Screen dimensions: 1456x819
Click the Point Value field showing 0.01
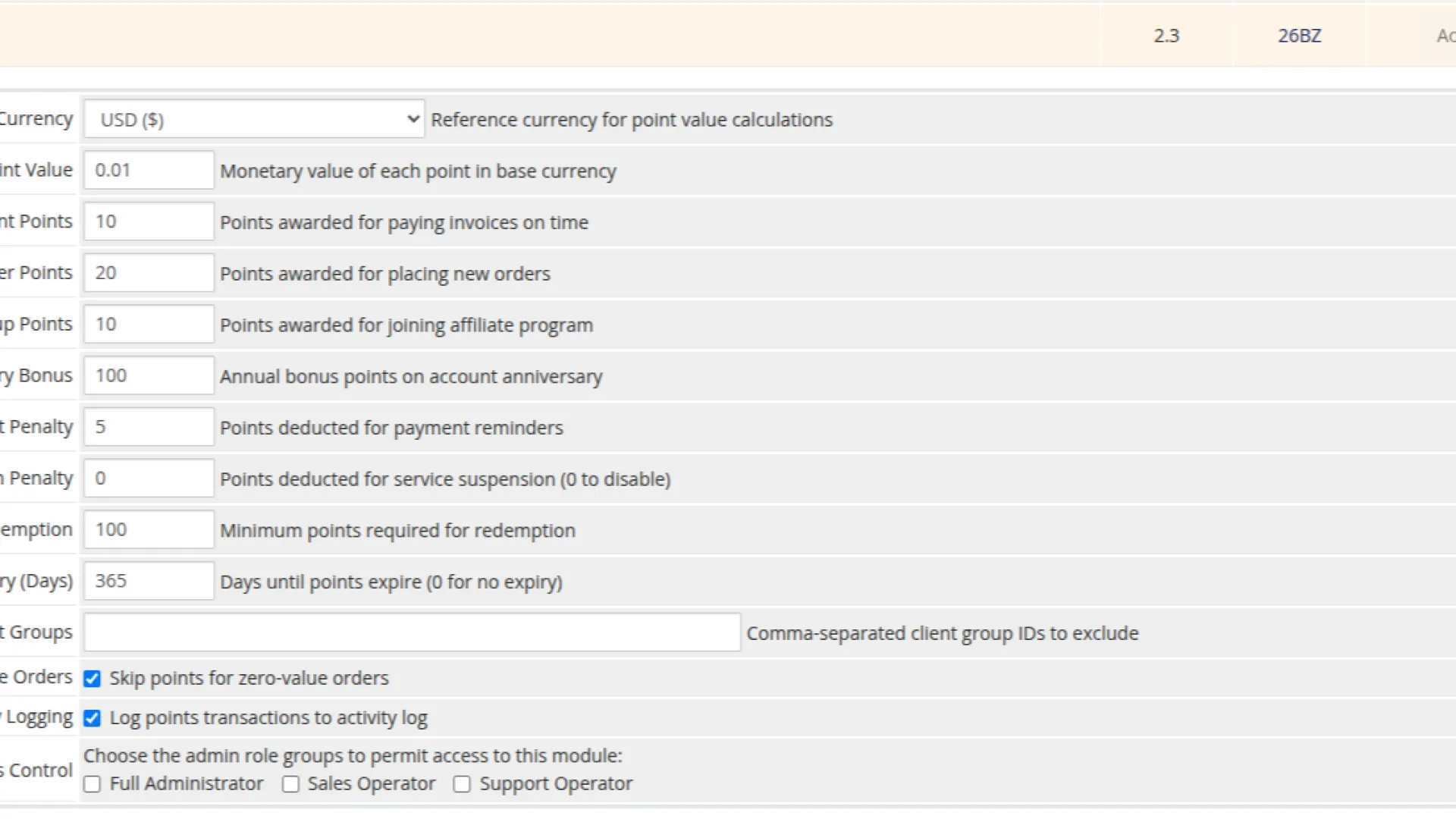[149, 171]
